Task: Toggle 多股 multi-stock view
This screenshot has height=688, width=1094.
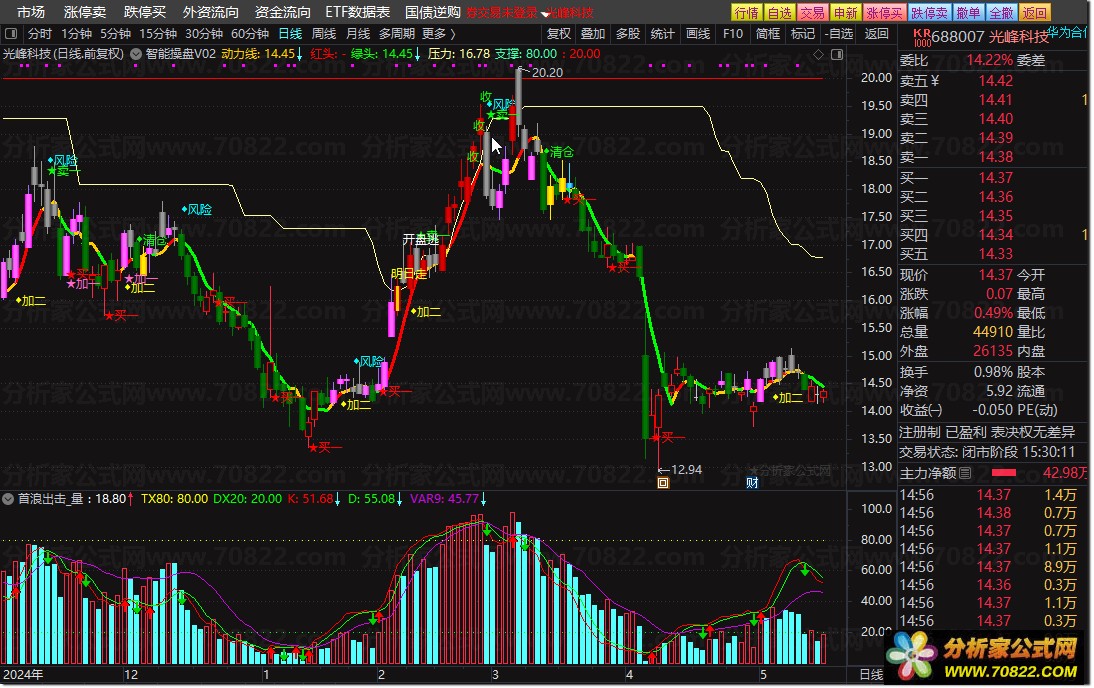Action: pyautogui.click(x=627, y=33)
